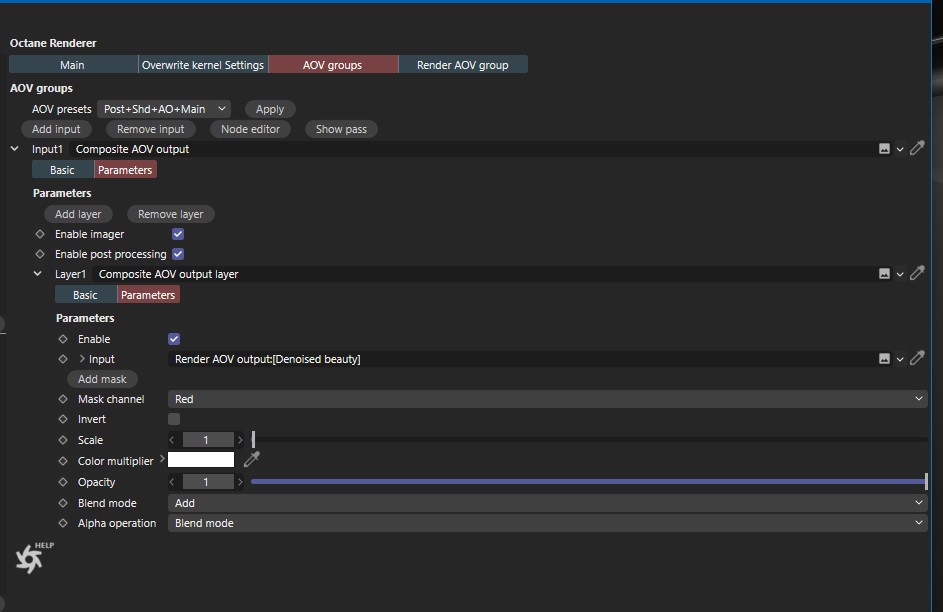Select Parameters tab under Layer1
943x612 pixels.
point(148,295)
